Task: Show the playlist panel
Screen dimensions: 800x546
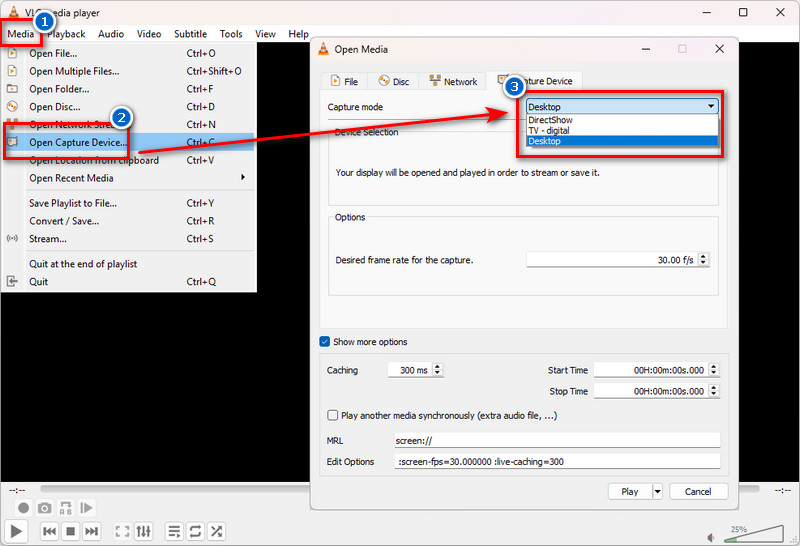Action: point(174,531)
